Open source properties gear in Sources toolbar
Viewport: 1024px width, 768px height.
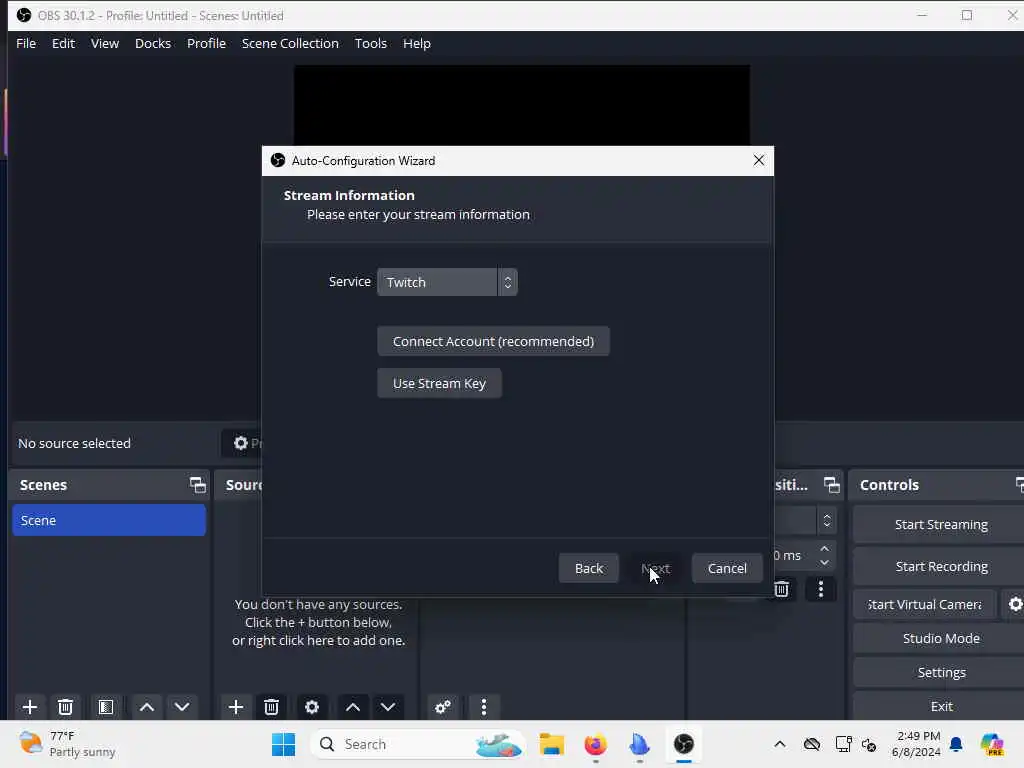312,707
